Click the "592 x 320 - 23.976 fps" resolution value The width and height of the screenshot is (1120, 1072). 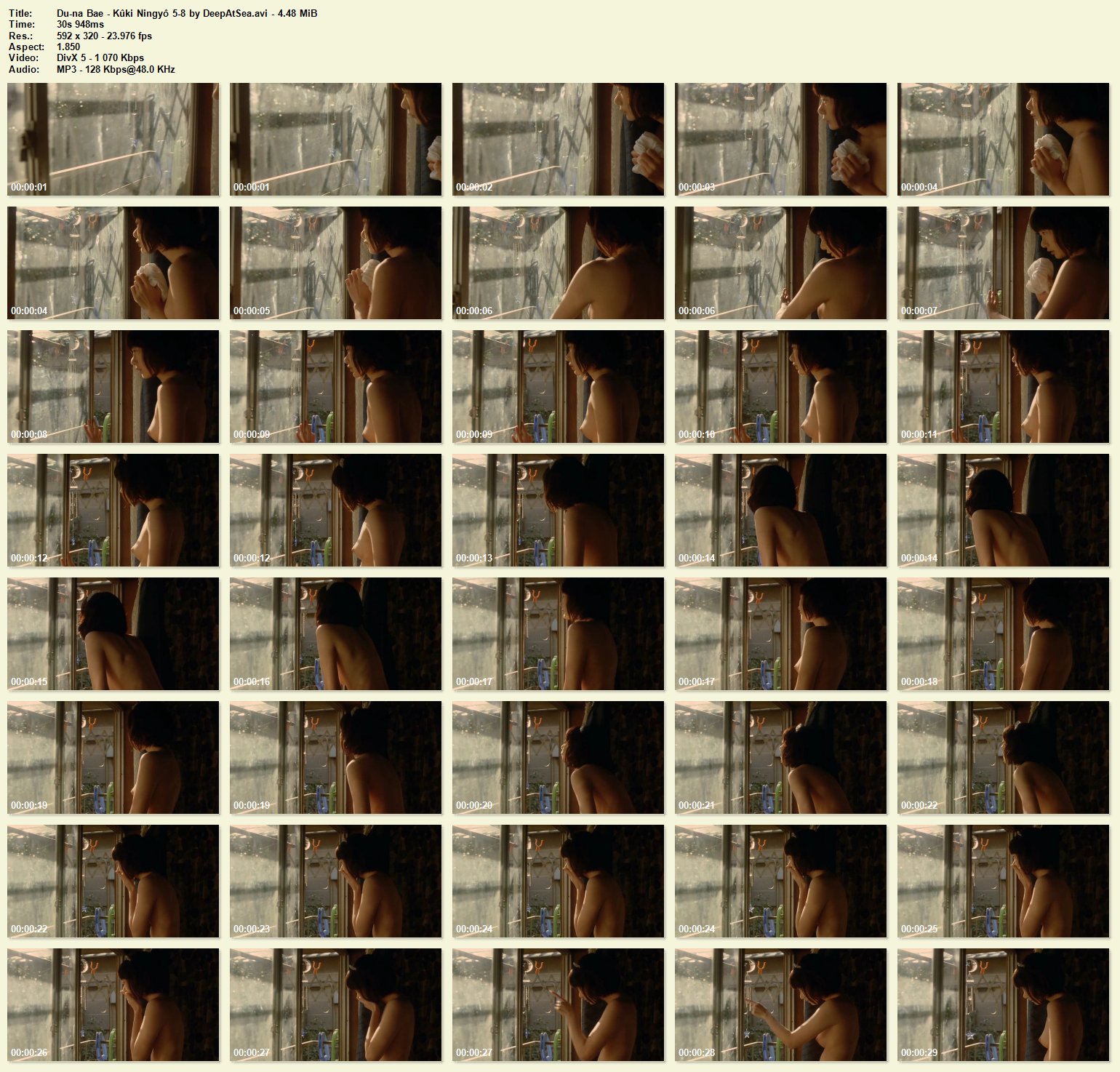pos(104,36)
